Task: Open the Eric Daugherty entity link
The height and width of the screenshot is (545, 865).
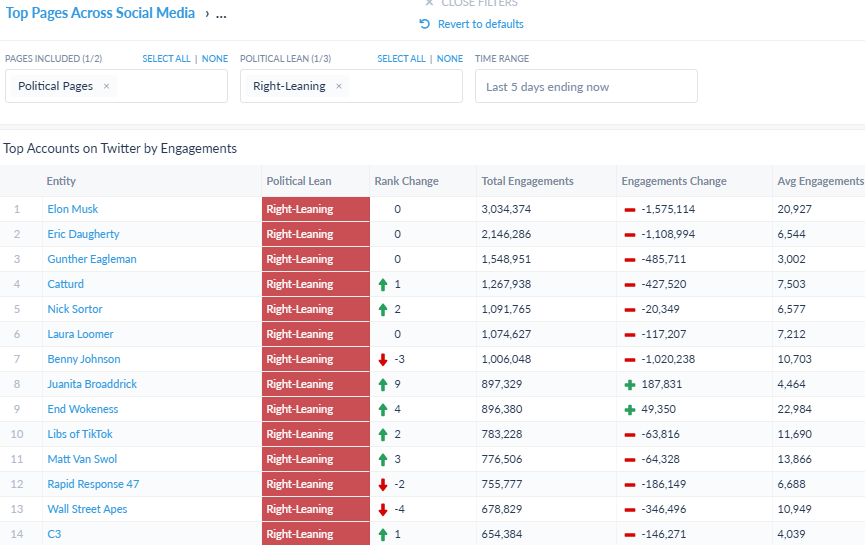Action: pyautogui.click(x=83, y=234)
